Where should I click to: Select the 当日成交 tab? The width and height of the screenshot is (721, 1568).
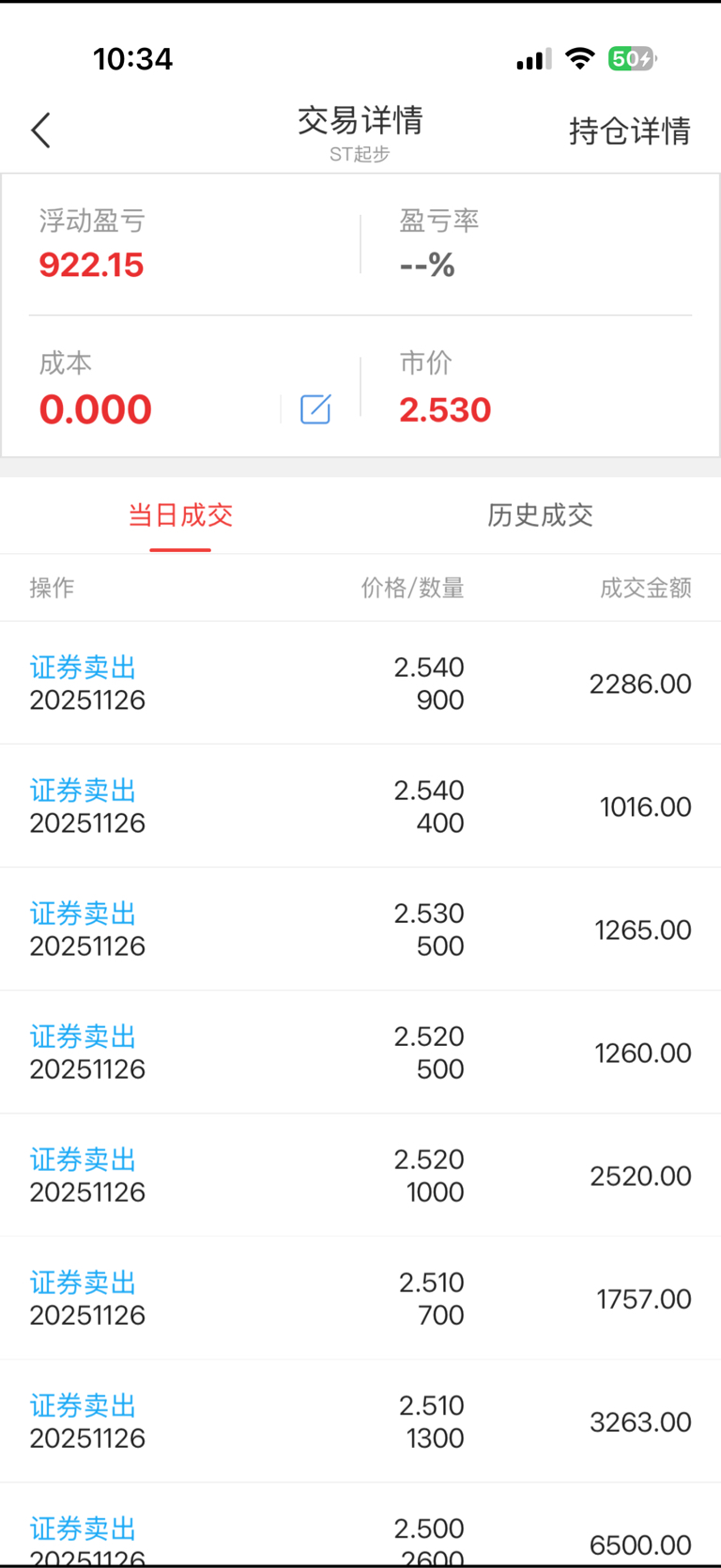point(180,515)
